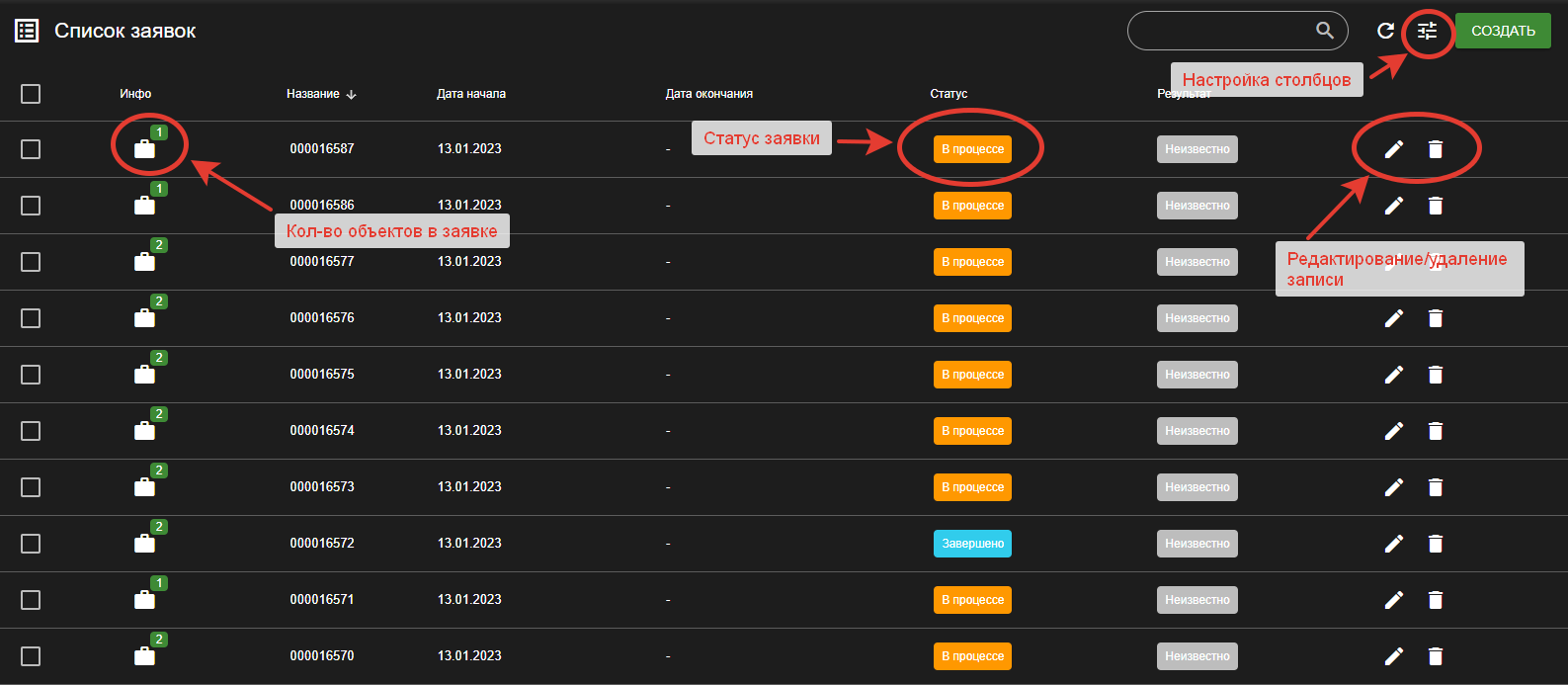Edit request 000016587 with pencil icon
1568x685 pixels.
[1393, 149]
